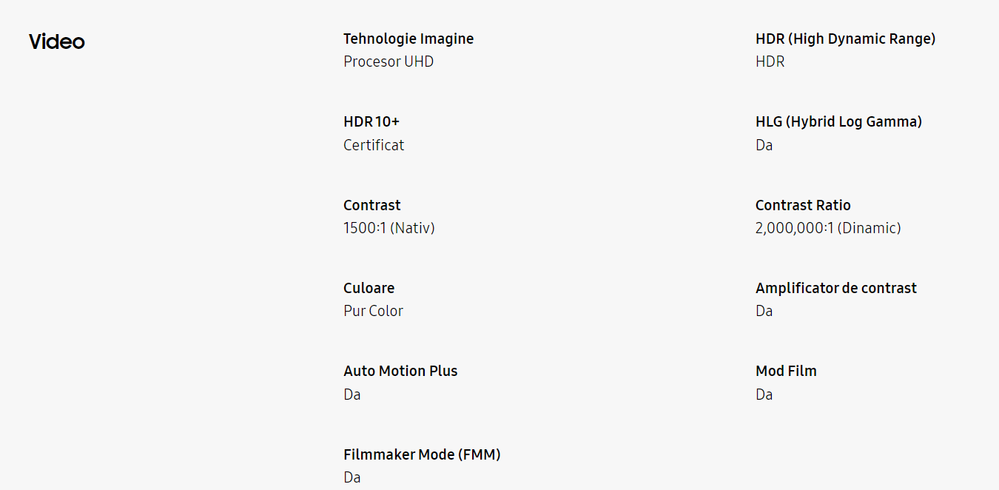This screenshot has height=490, width=999.
Task: Click the Culoare specification label
Action: (x=369, y=288)
